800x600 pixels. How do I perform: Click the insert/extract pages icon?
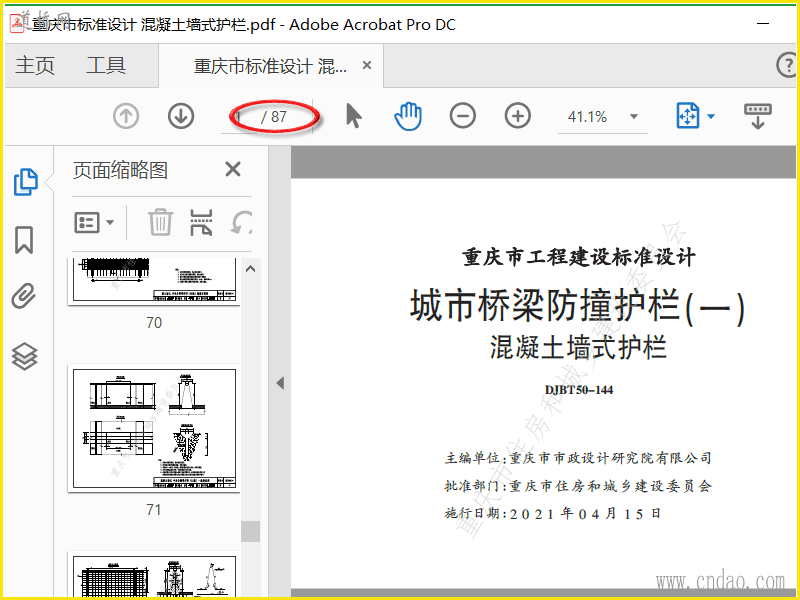pos(201,222)
